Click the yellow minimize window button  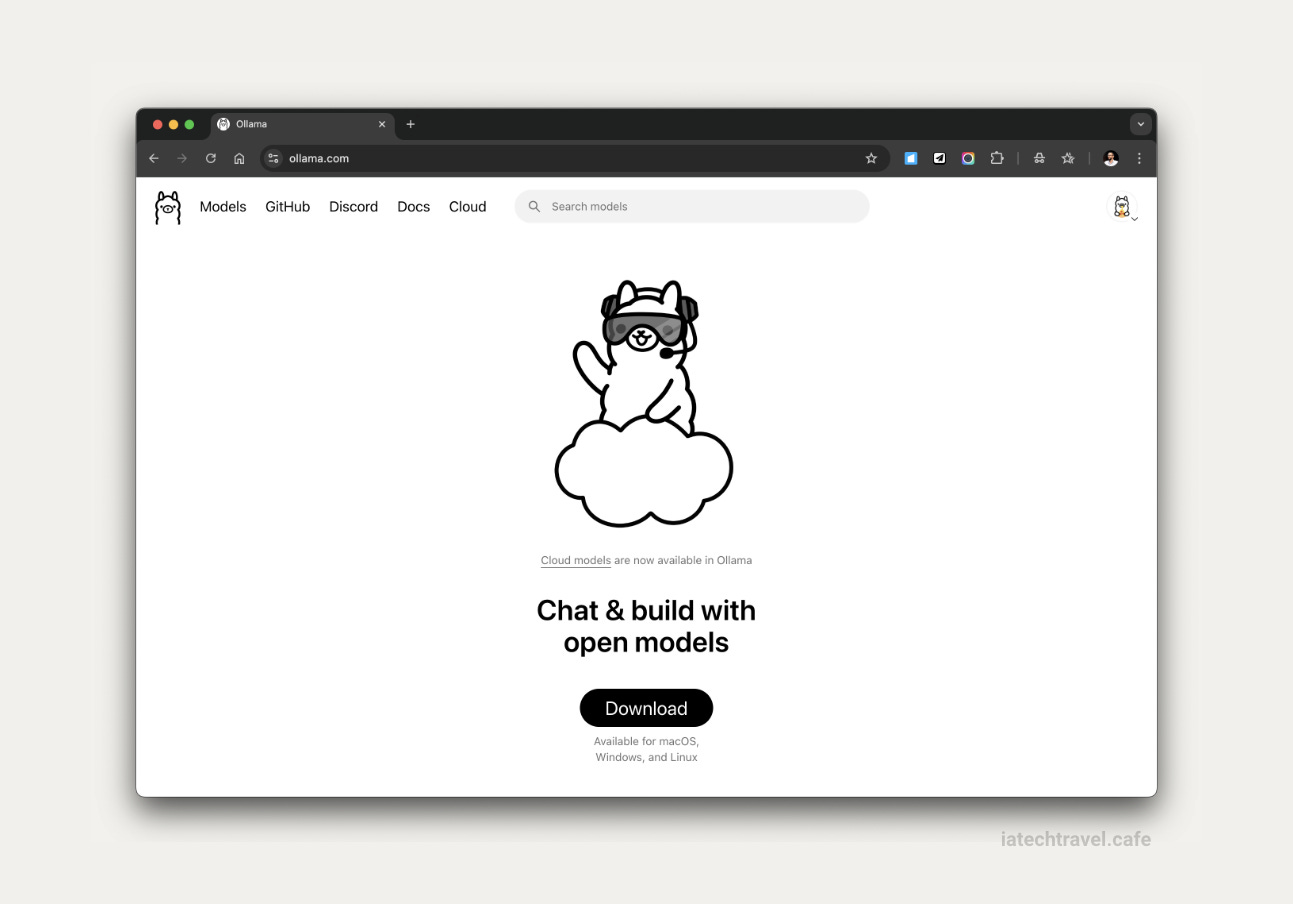173,124
